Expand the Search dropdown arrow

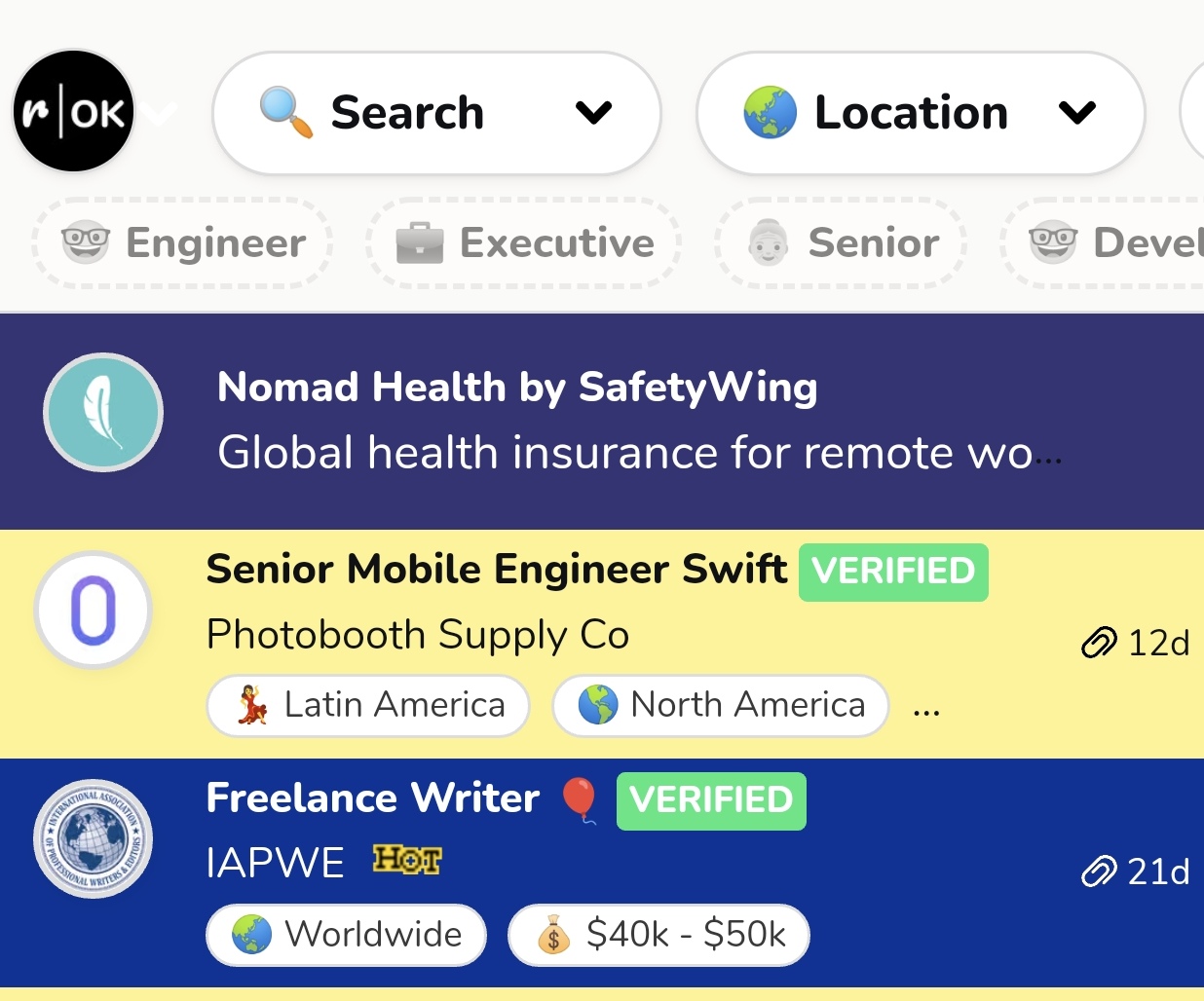[593, 113]
